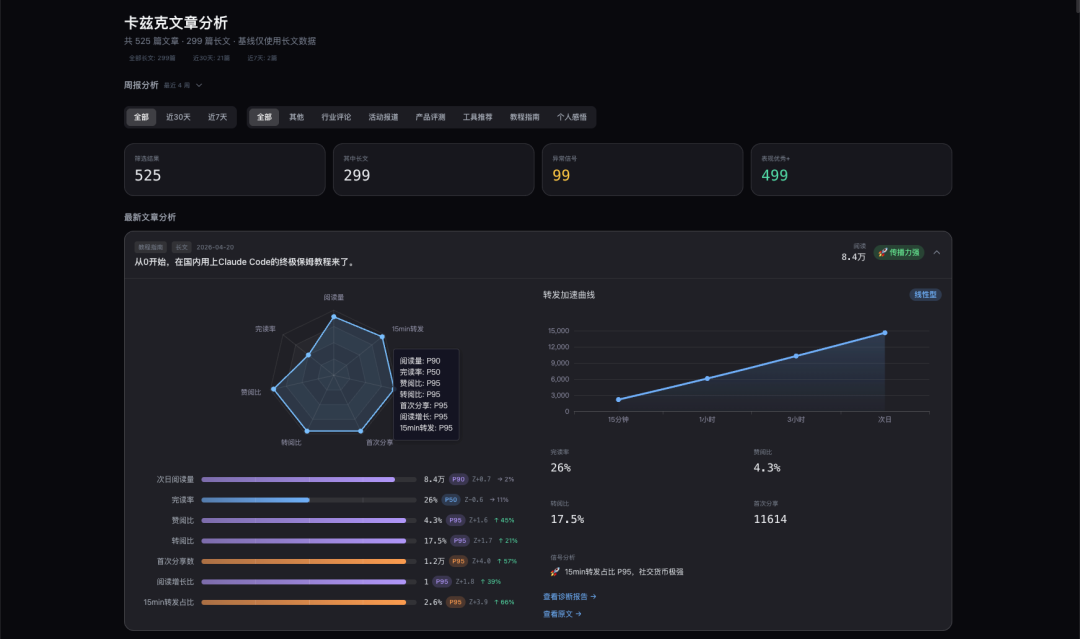Viewport: 1080px width, 639px height.
Task: Filter by 行业评论 category tab
Action: pyautogui.click(x=336, y=117)
